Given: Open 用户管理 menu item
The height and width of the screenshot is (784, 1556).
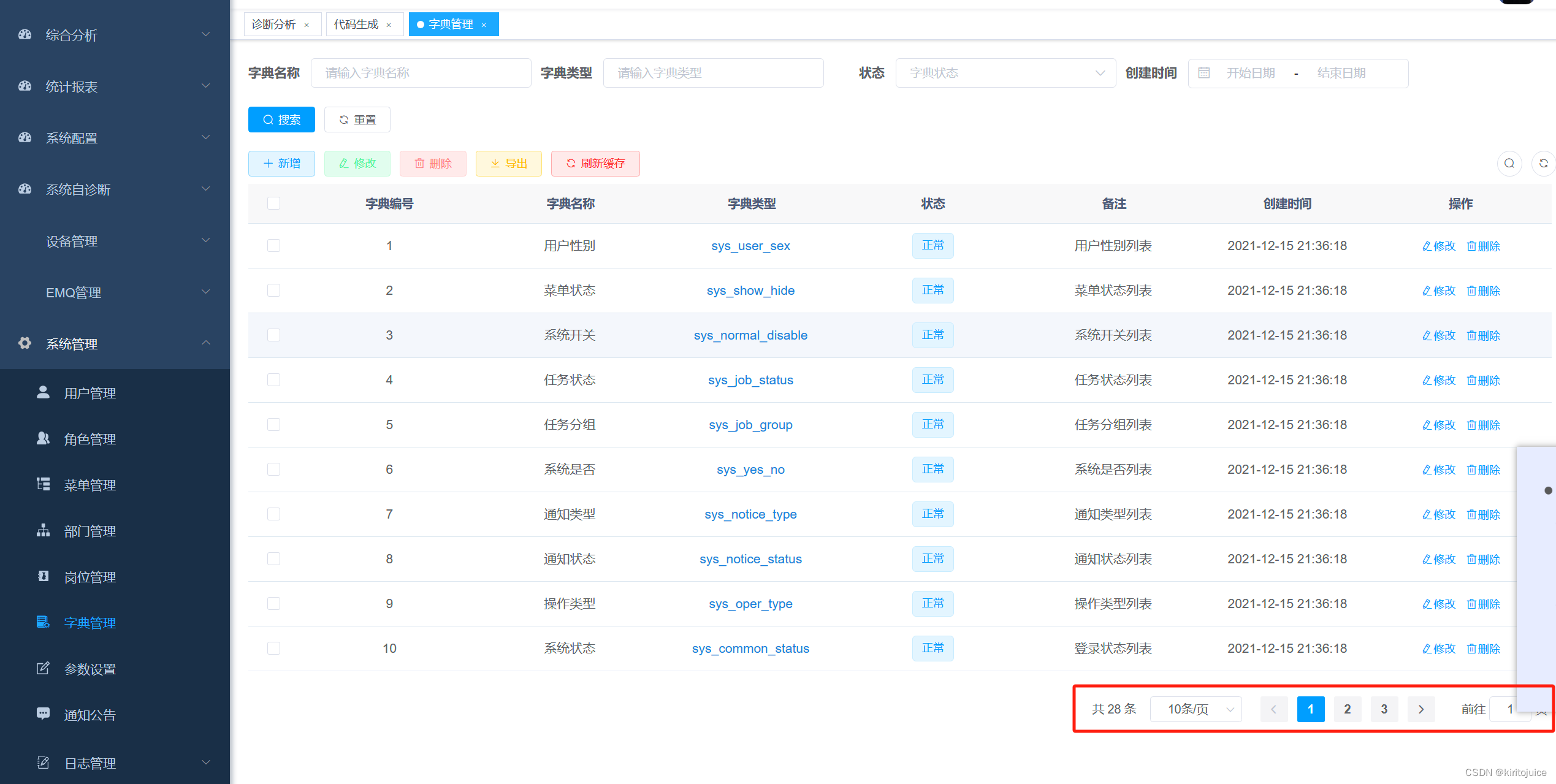Looking at the screenshot, I should pyautogui.click(x=115, y=393).
